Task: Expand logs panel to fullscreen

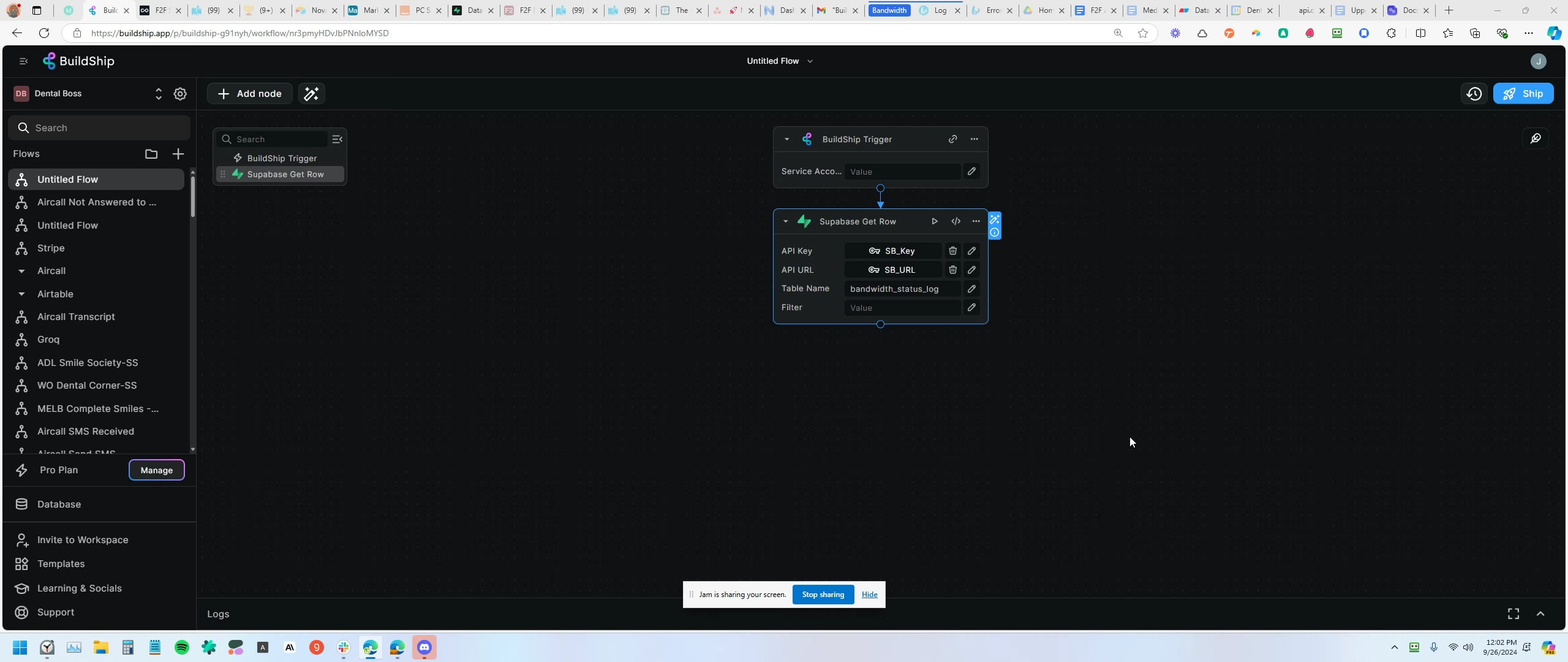Action: (1513, 614)
